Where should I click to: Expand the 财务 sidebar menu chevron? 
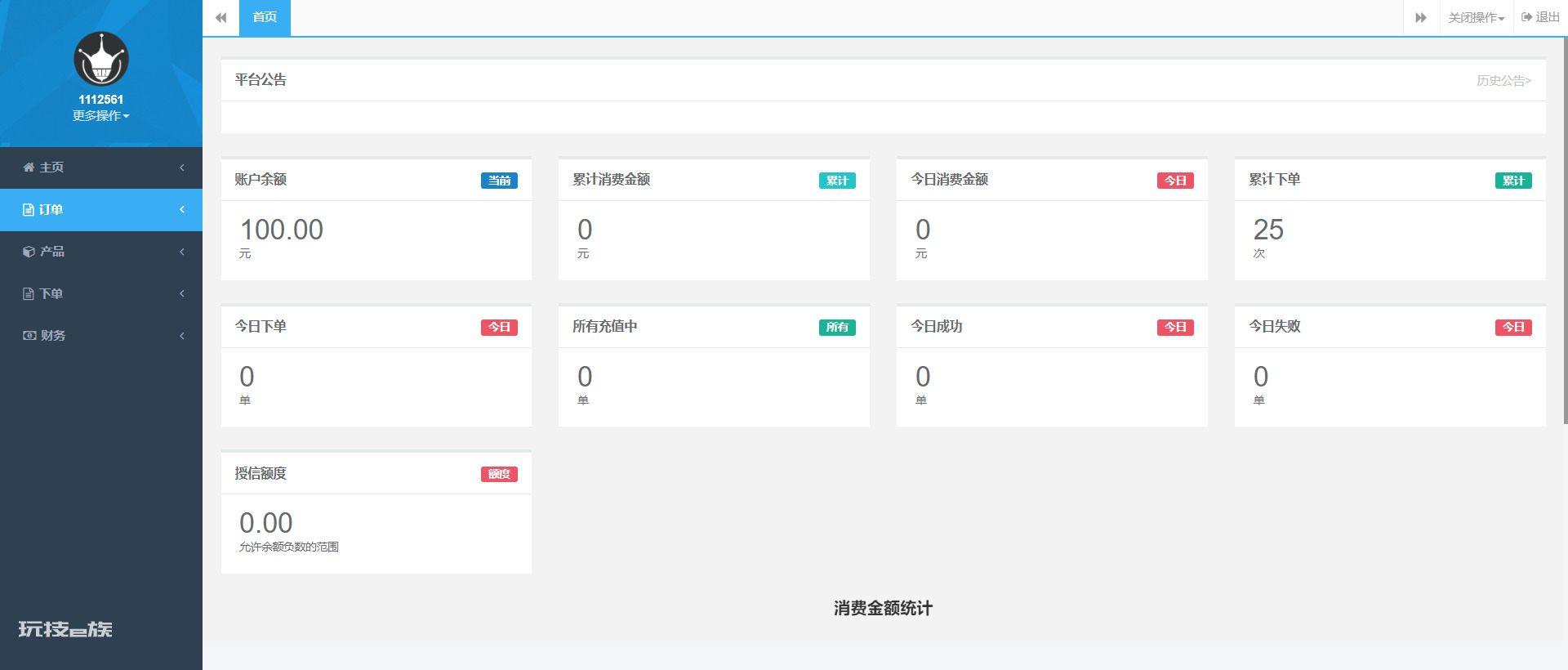pyautogui.click(x=182, y=336)
